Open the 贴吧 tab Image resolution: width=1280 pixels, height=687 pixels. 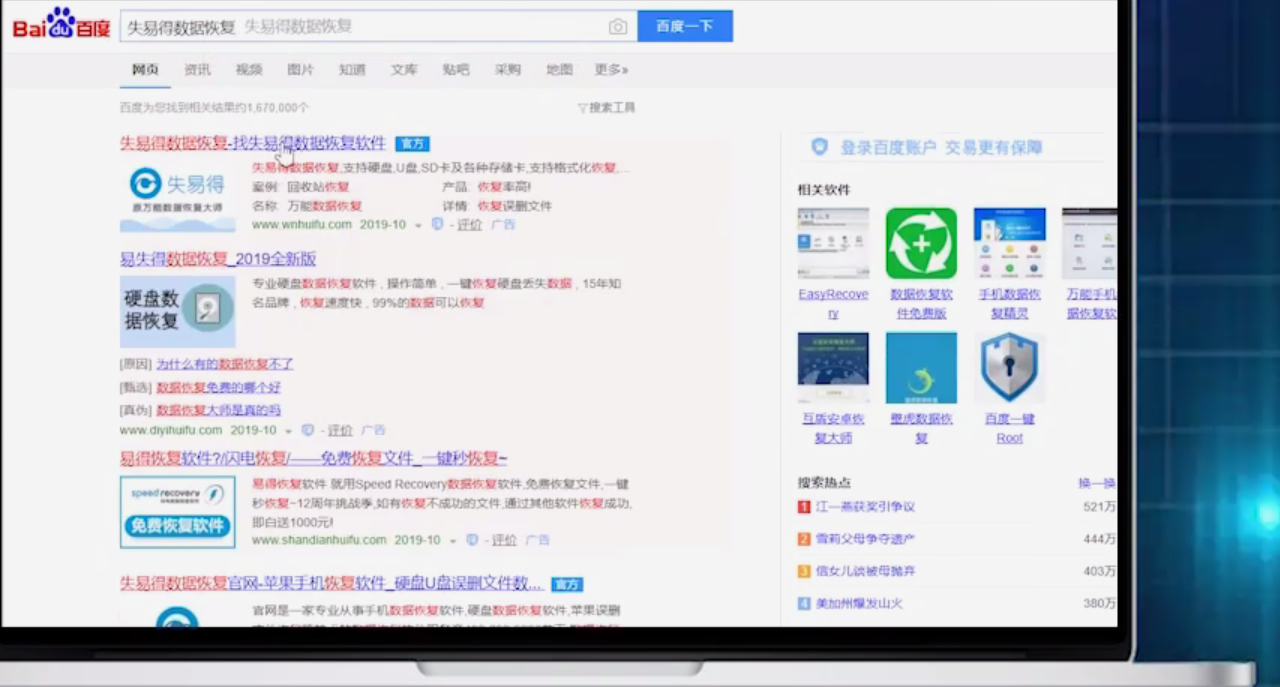point(456,69)
